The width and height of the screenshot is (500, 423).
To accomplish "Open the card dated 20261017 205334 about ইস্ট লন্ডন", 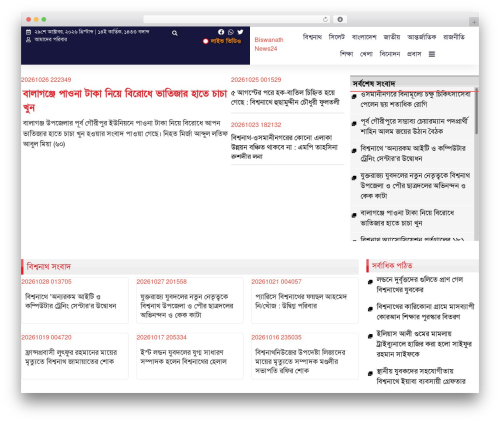I will coord(190,356).
